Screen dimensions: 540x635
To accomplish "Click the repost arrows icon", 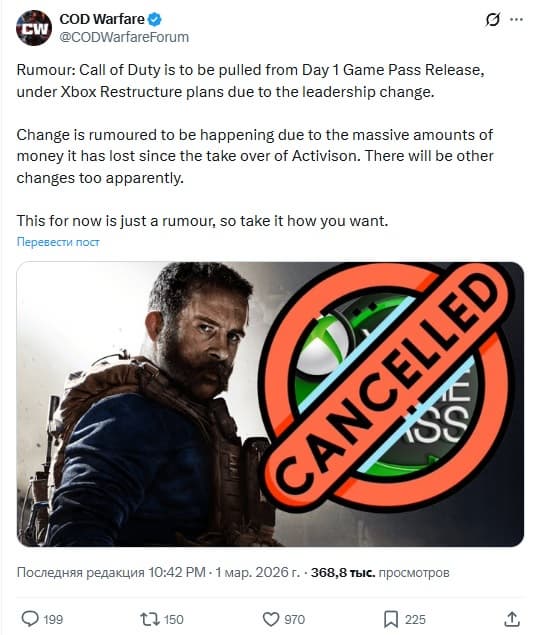I will point(149,619).
